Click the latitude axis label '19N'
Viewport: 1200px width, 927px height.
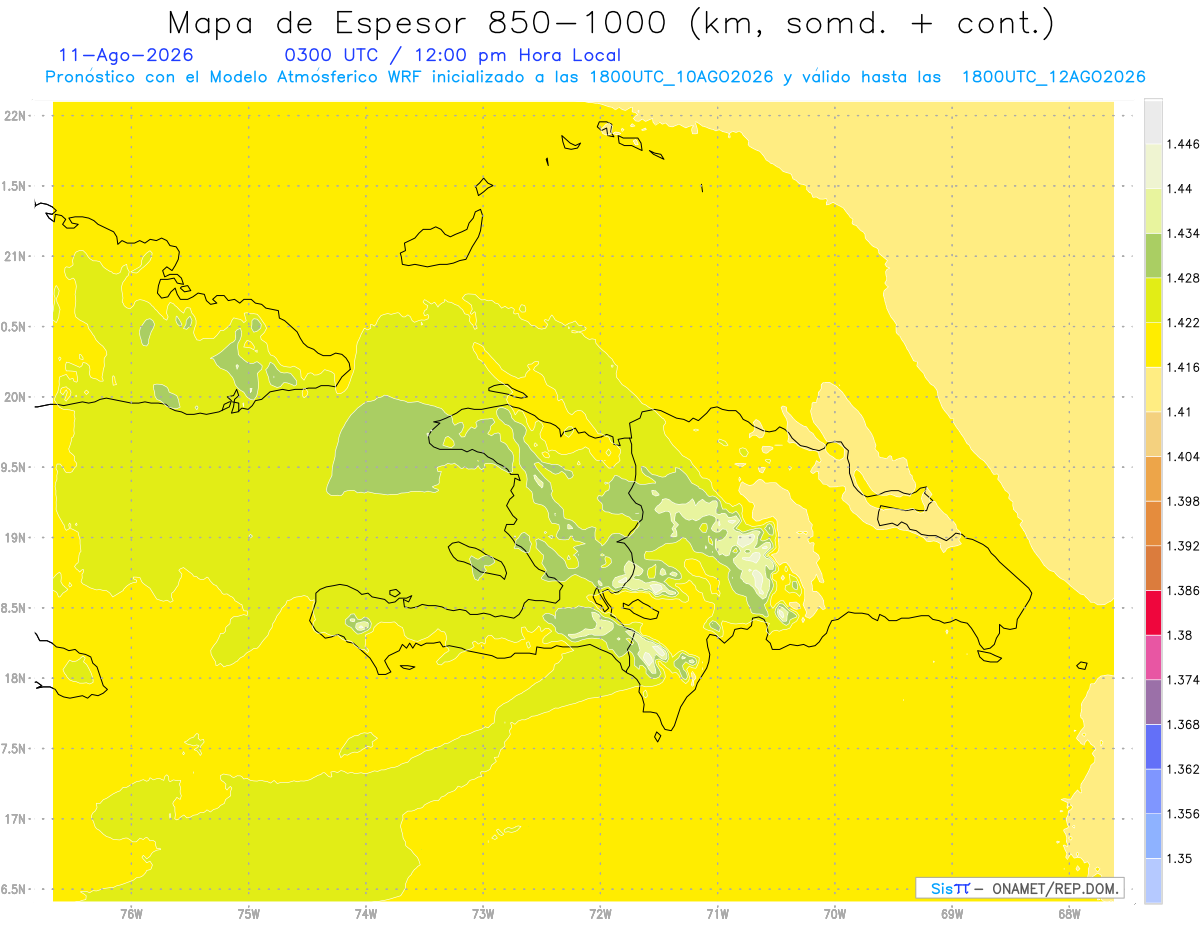pos(15,538)
